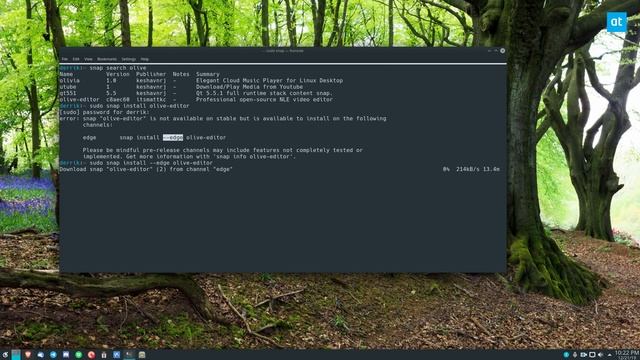Open the Edit menu in Konsole
The height and width of the screenshot is (360, 640).
76,59
